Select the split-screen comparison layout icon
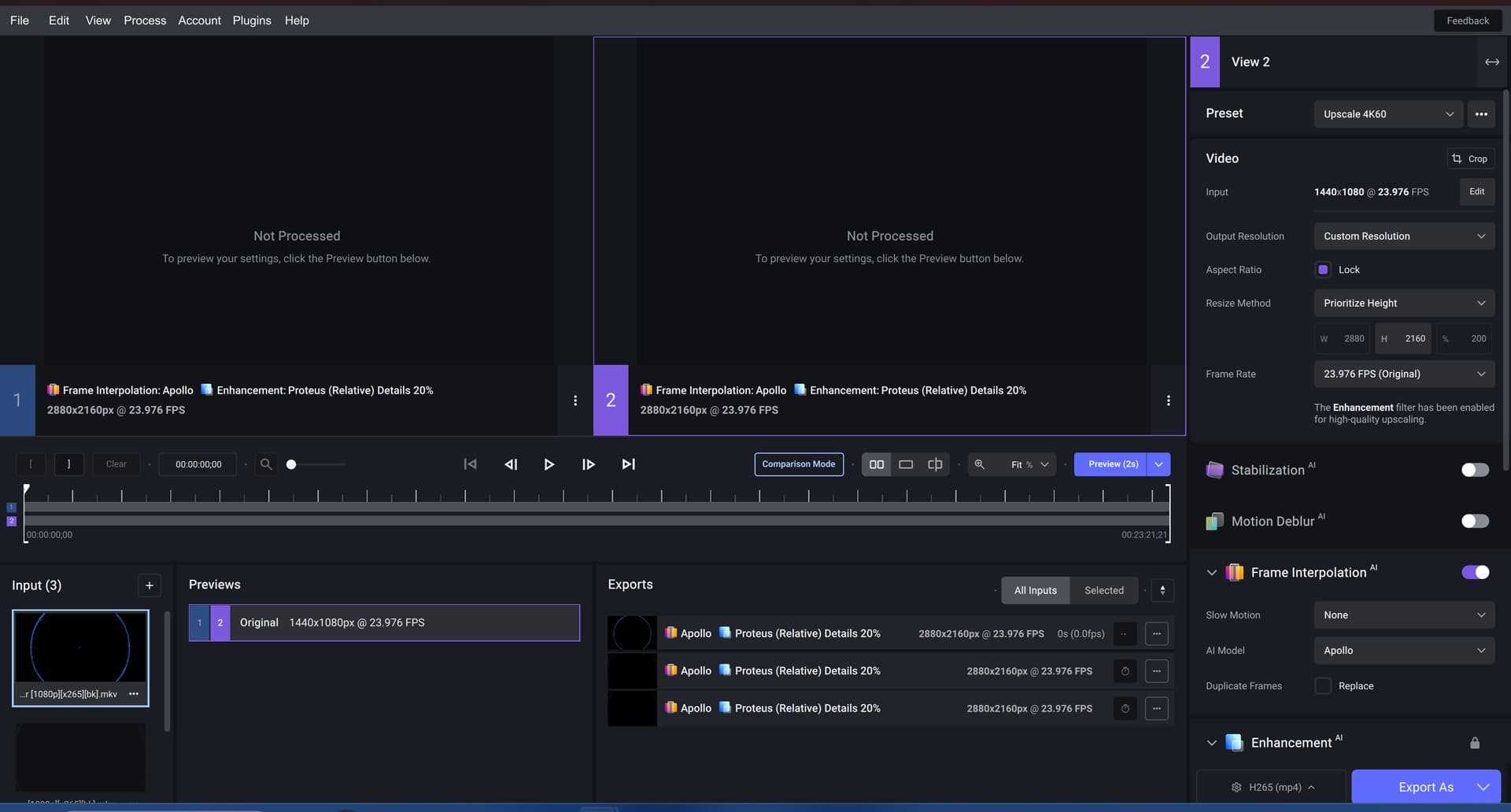Screen dimensions: 1511x812 point(934,464)
